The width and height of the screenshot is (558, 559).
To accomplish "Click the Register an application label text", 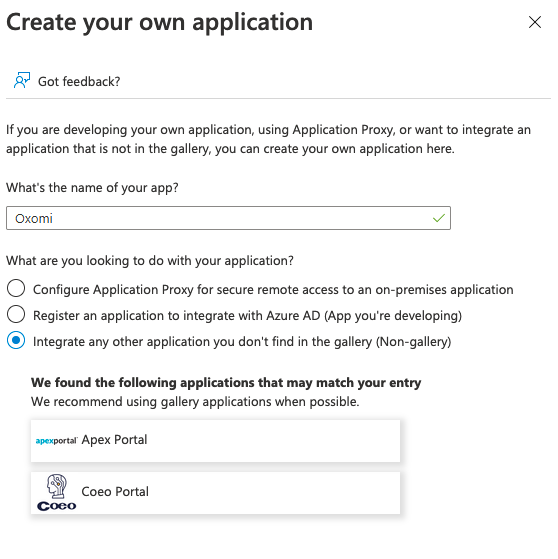I will (x=247, y=316).
